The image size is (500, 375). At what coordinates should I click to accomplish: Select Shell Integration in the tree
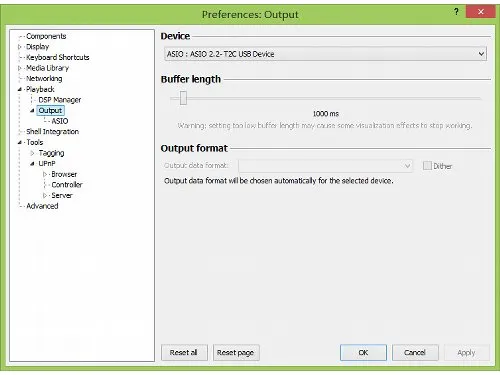[52, 132]
